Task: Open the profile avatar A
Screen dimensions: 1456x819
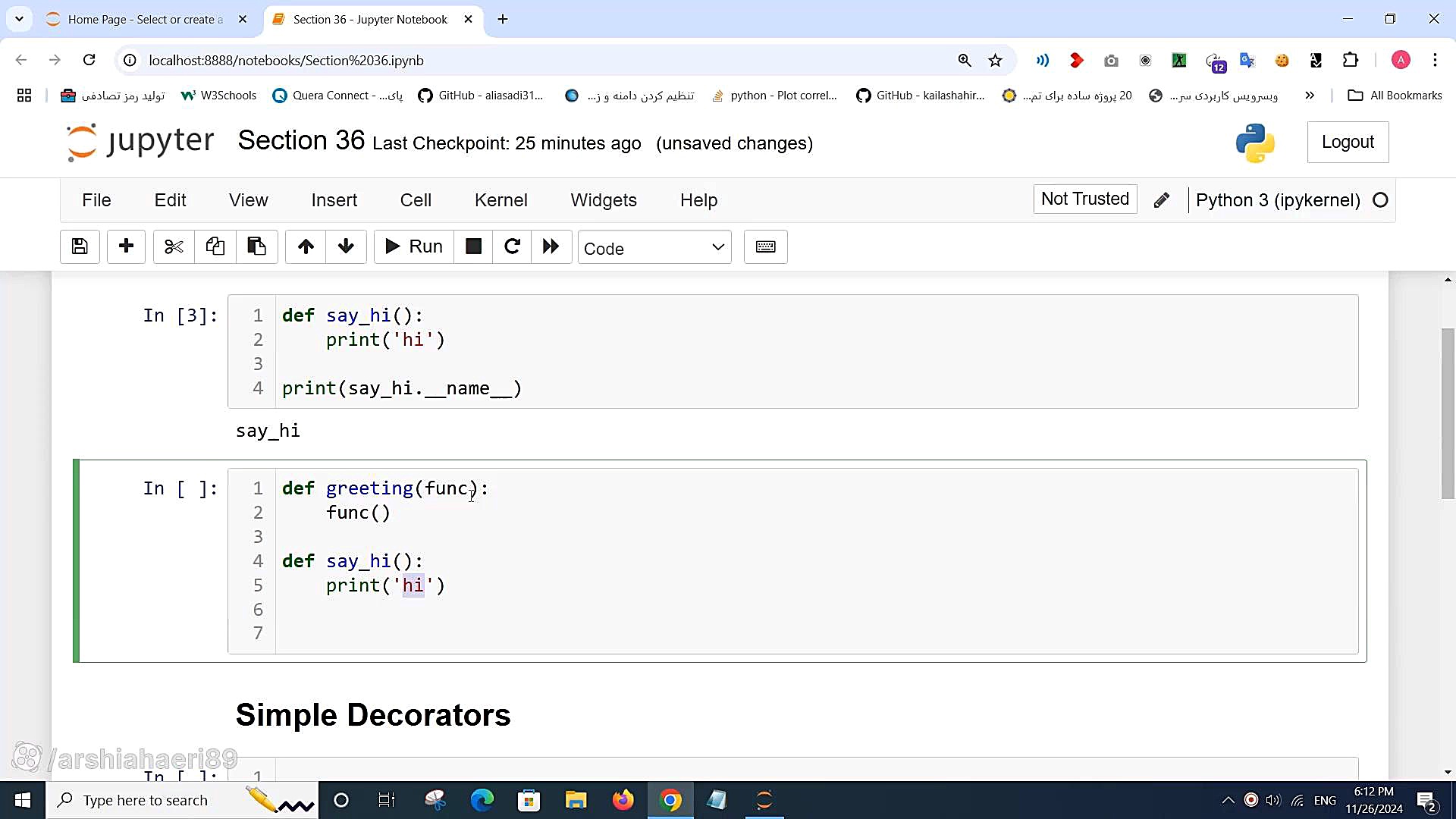Action: click(x=1401, y=60)
